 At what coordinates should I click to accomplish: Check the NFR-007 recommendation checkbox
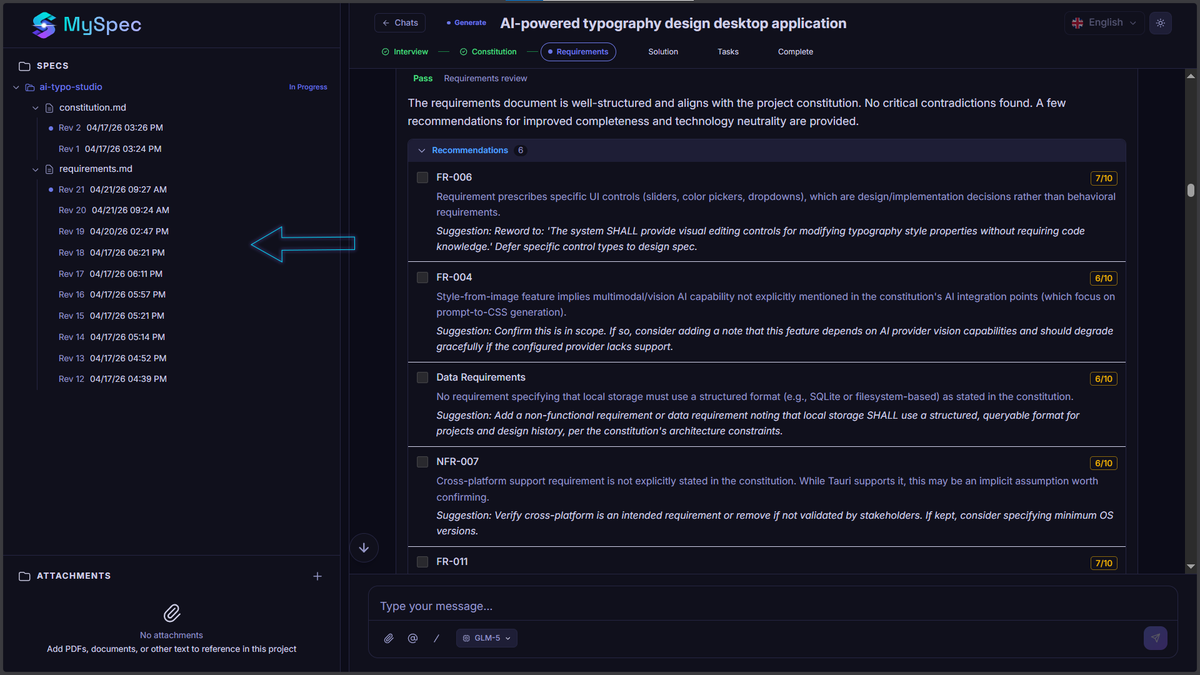click(x=423, y=462)
